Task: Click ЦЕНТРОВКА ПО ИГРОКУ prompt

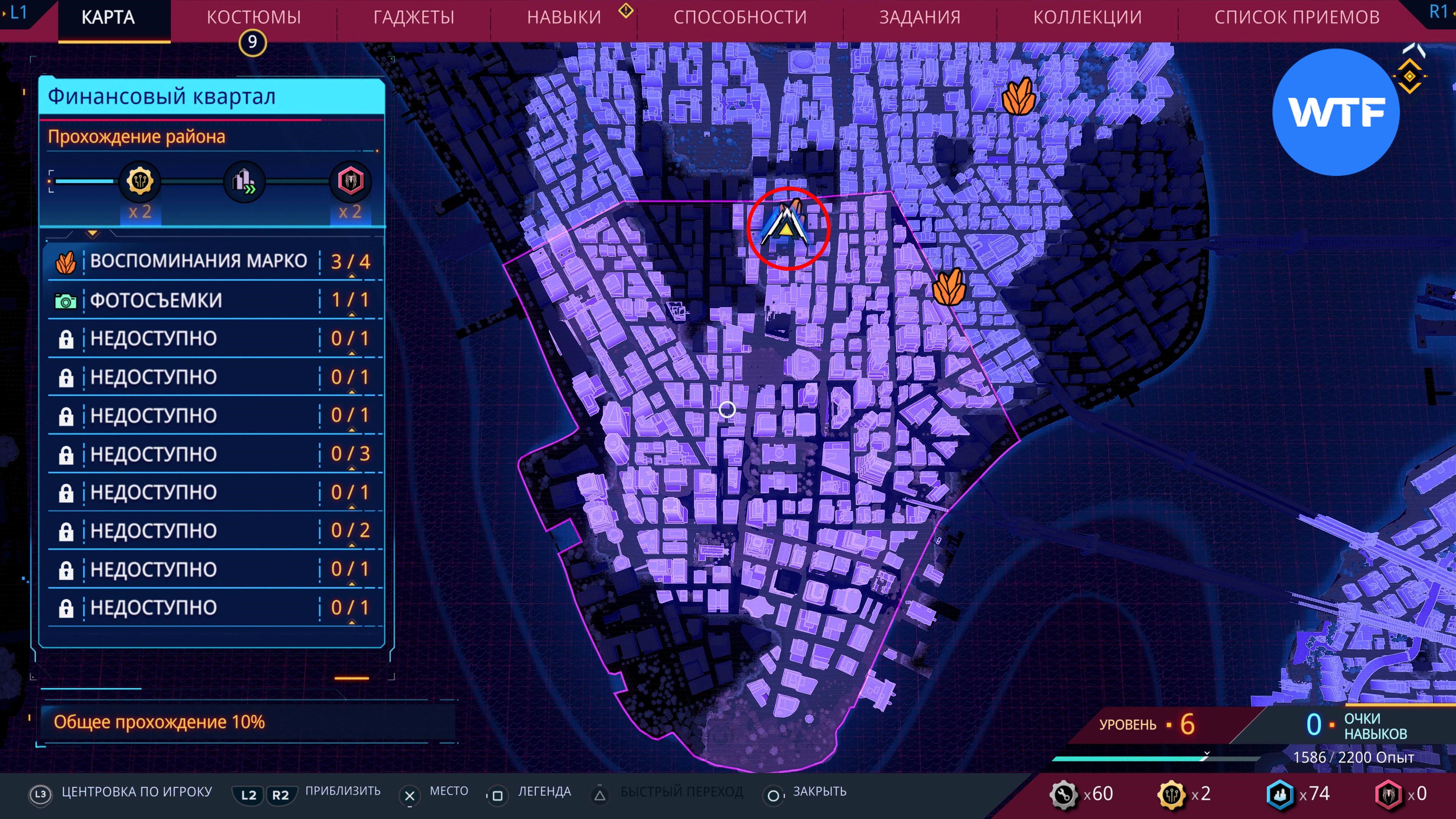Action: click(136, 792)
